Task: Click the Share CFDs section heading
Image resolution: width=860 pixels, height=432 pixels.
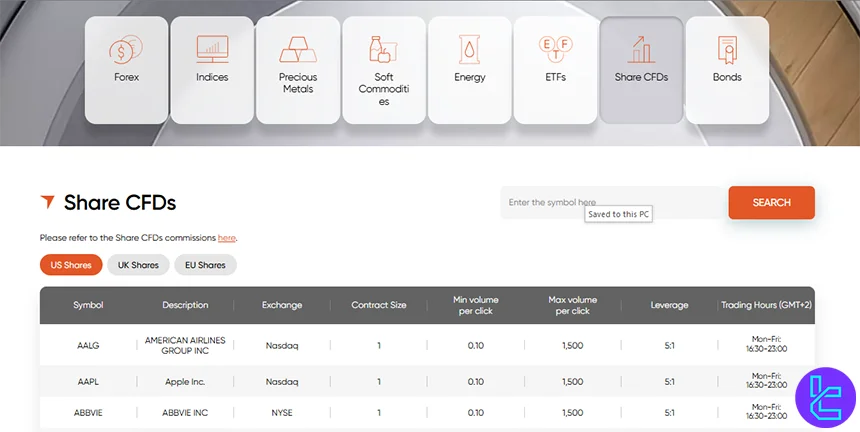Action: pos(120,203)
